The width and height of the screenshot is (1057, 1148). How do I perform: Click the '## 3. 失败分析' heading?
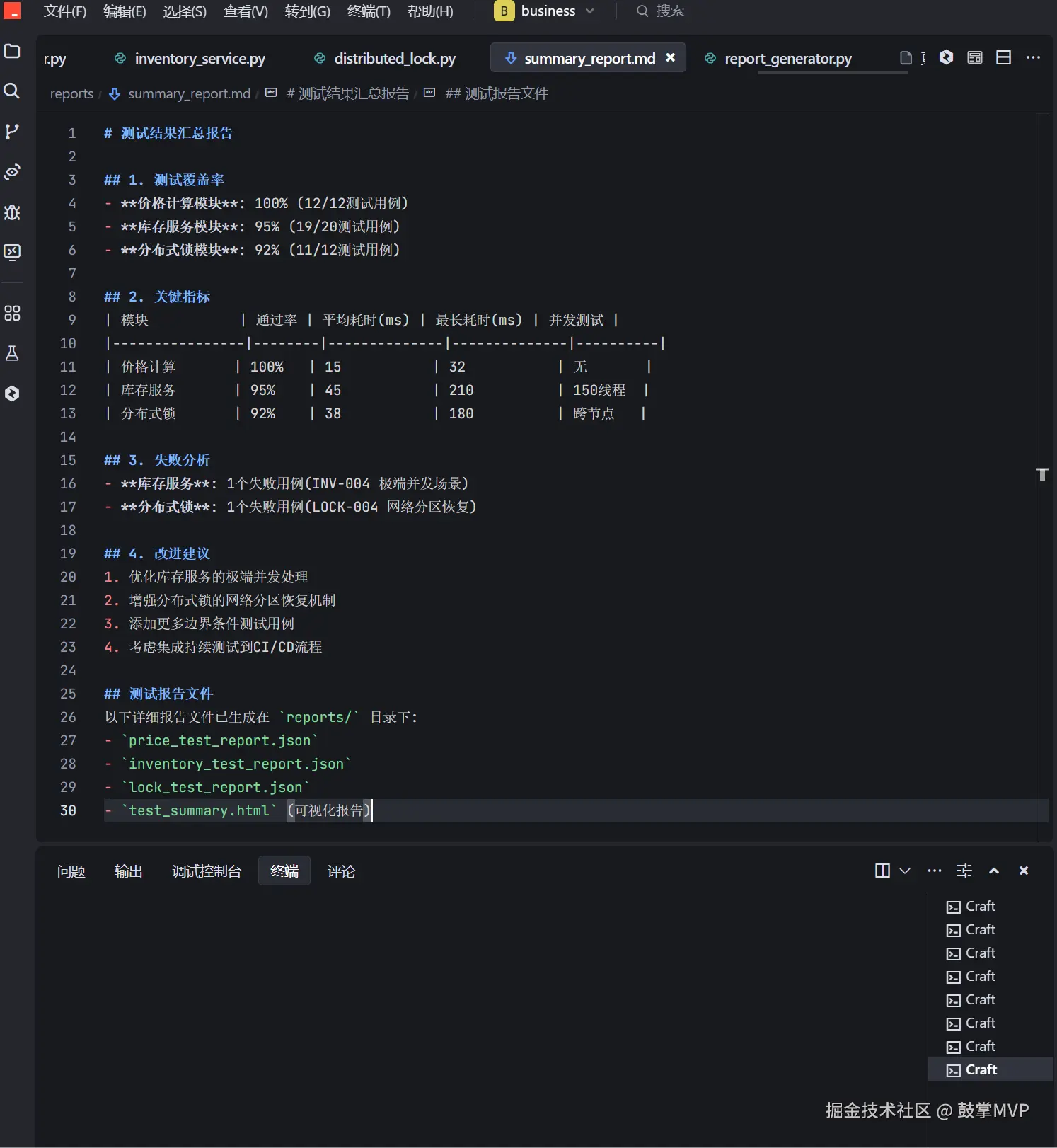(x=157, y=460)
